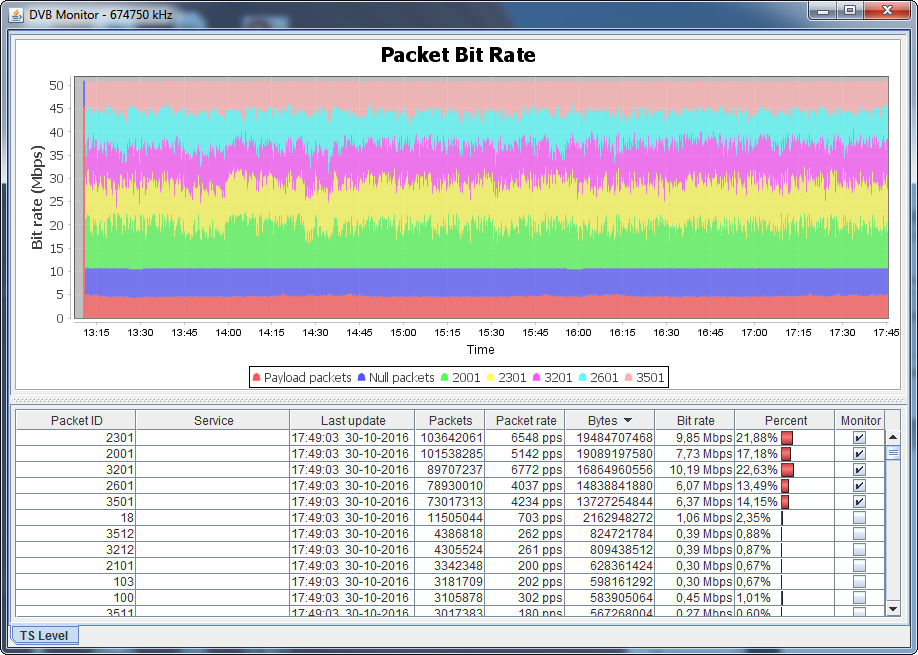Tick the Monitor checkbox for packet 2101
This screenshot has width=918, height=655.
click(859, 565)
